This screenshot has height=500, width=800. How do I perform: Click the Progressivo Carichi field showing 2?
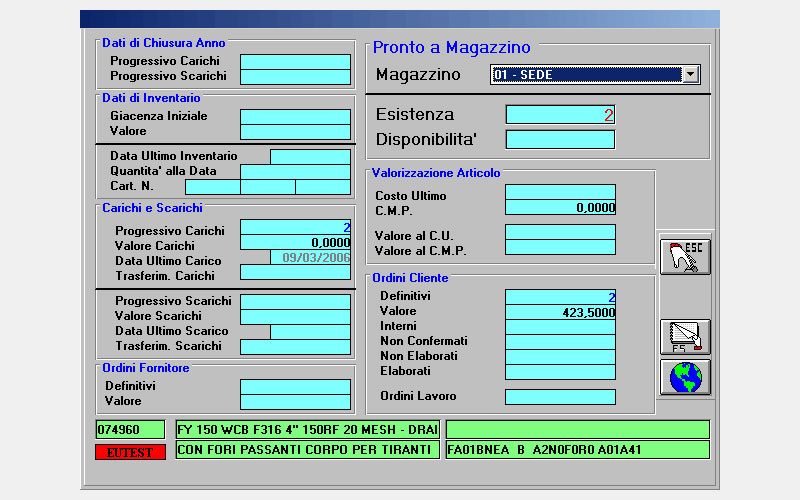tap(295, 227)
